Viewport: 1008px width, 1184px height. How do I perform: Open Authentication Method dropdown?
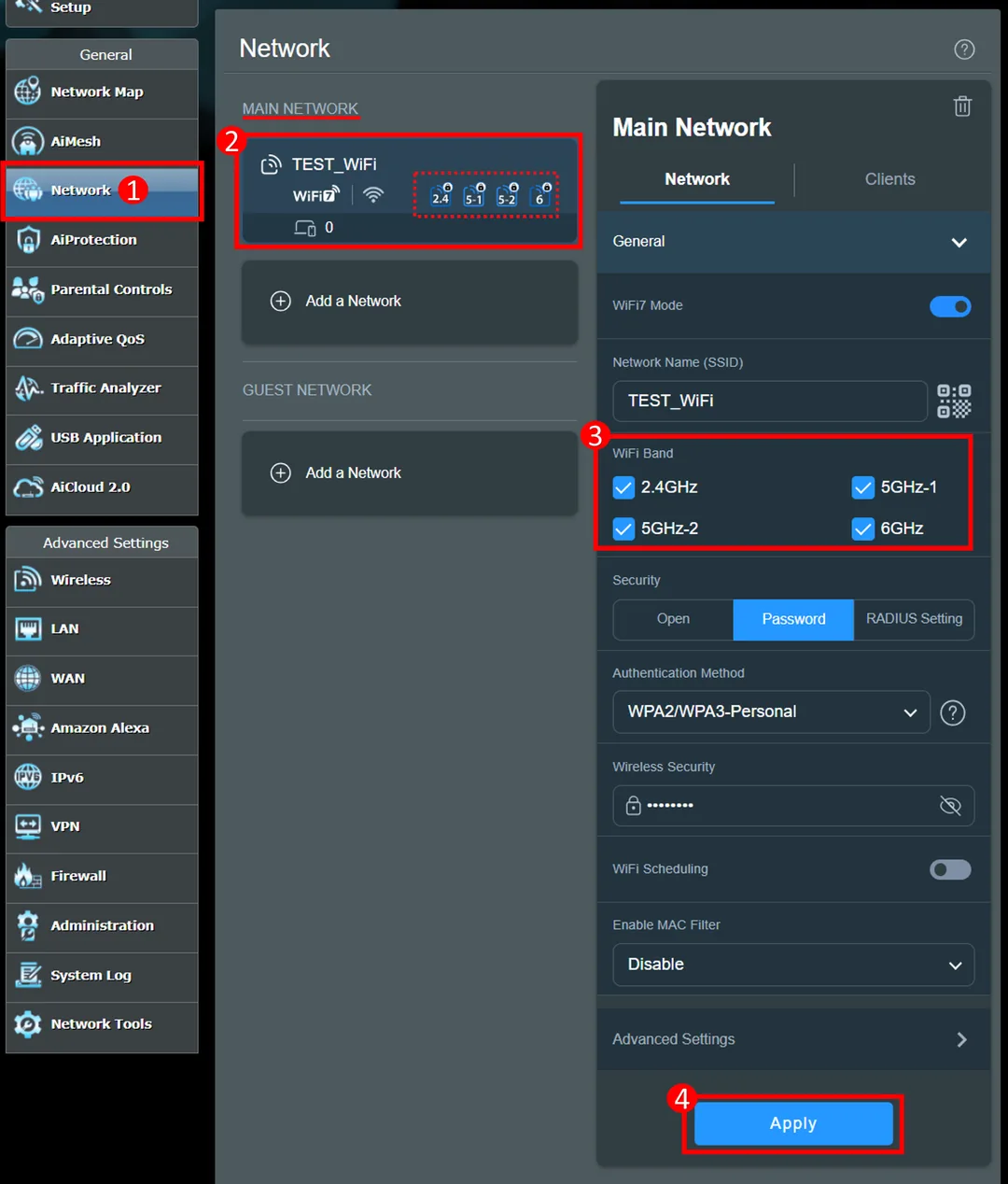[x=771, y=712]
